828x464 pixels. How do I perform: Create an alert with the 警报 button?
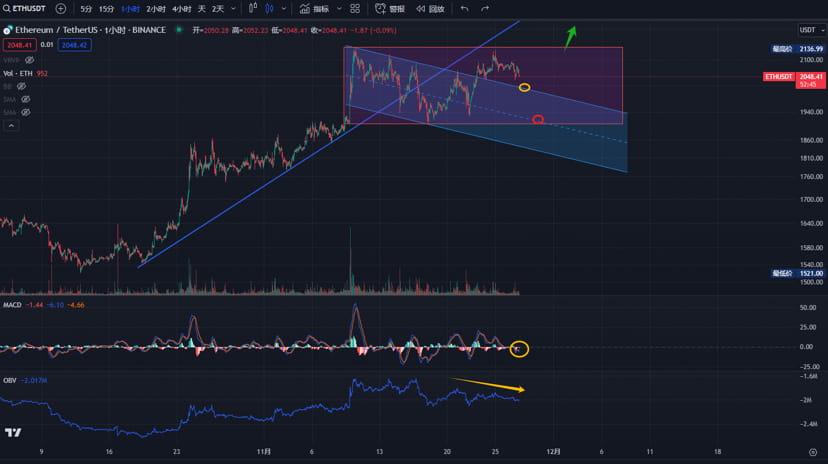(390, 9)
